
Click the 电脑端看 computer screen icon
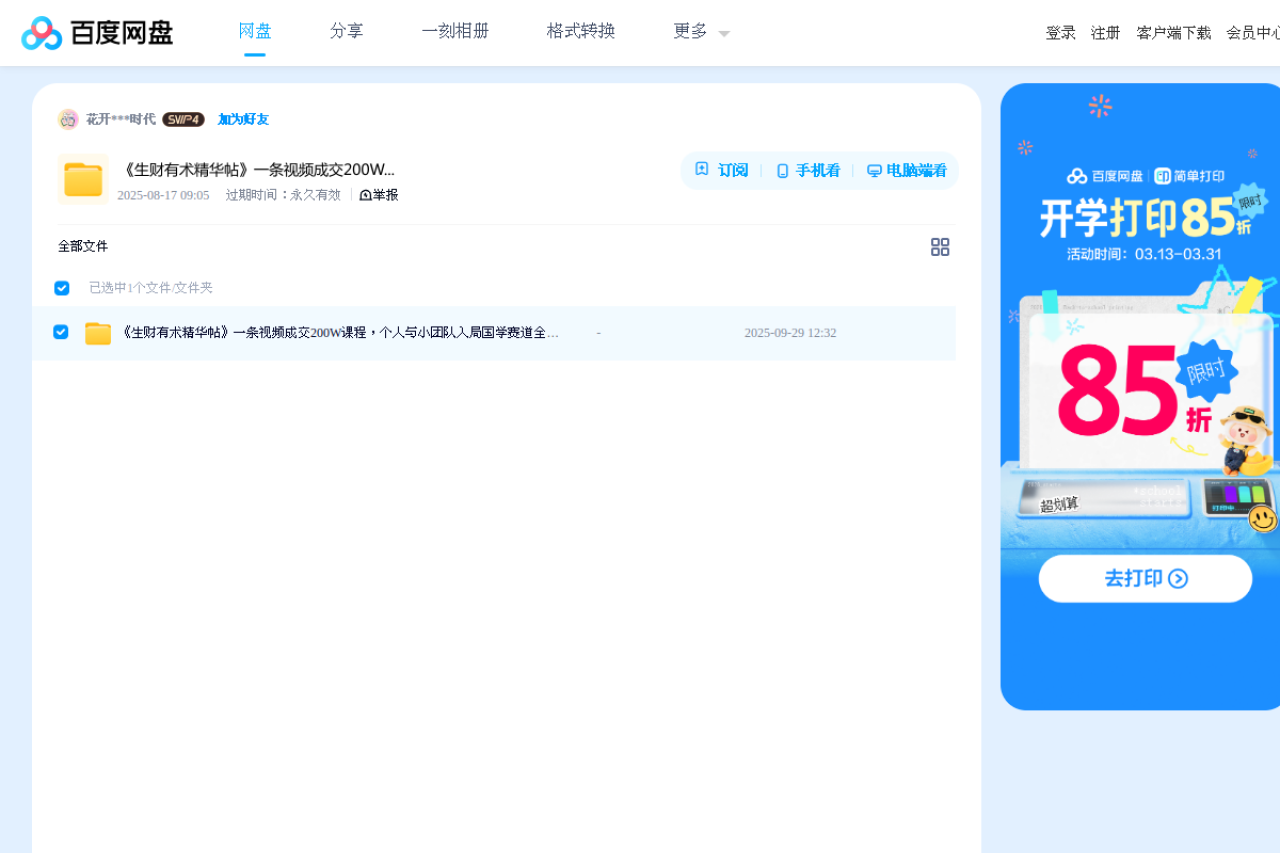[x=873, y=170]
